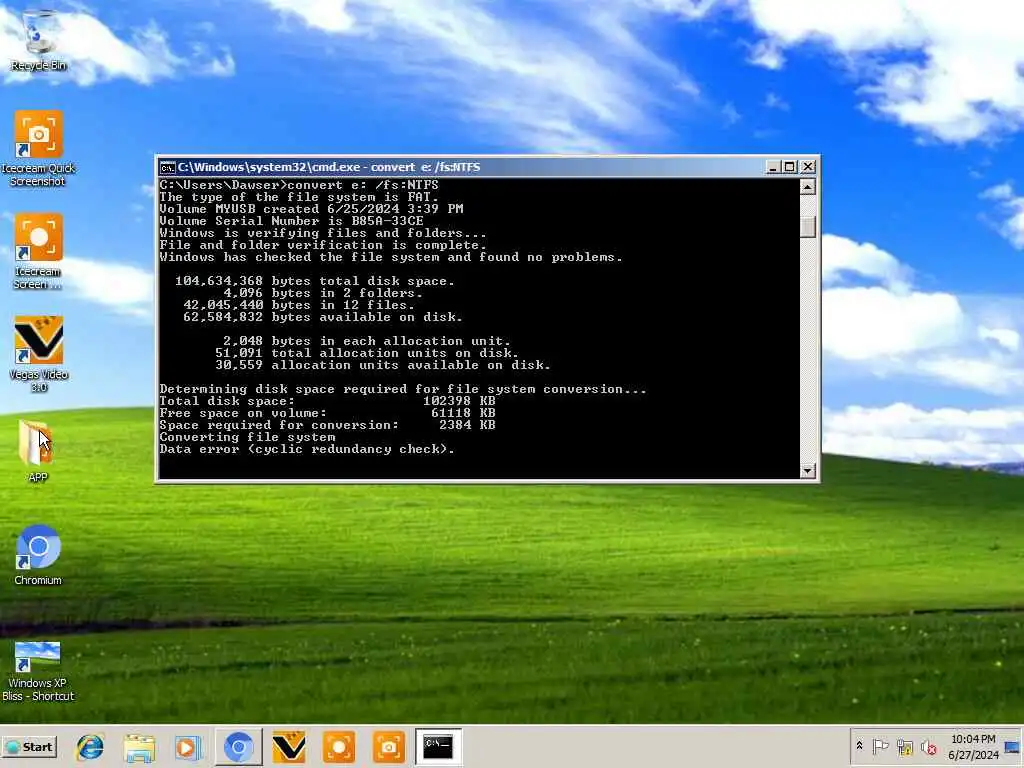
Task: Open Icecream Screen Recorder taskbar button
Action: coord(339,746)
